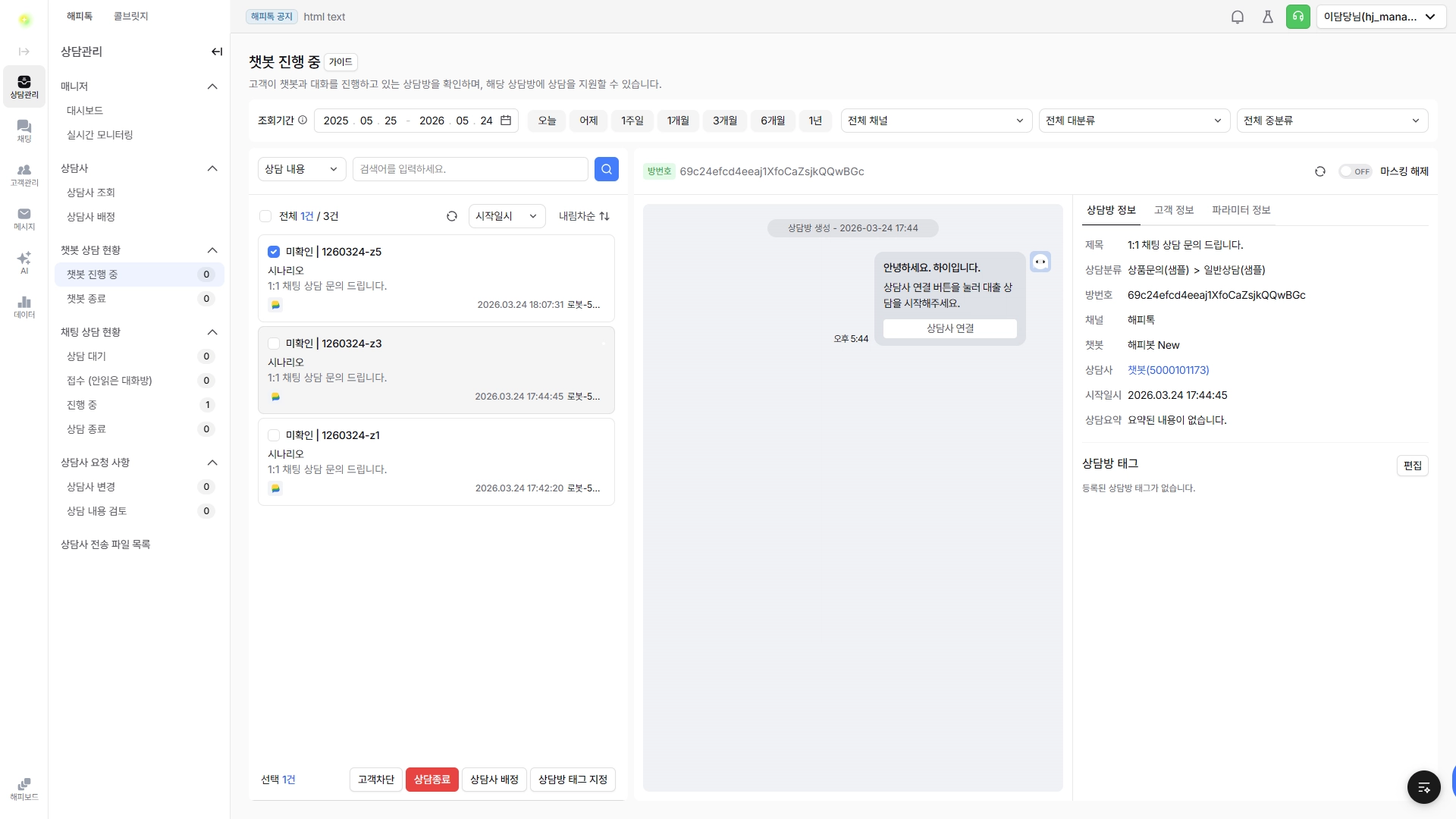Click the green headset status icon
The height and width of the screenshot is (819, 1456).
click(x=1298, y=17)
